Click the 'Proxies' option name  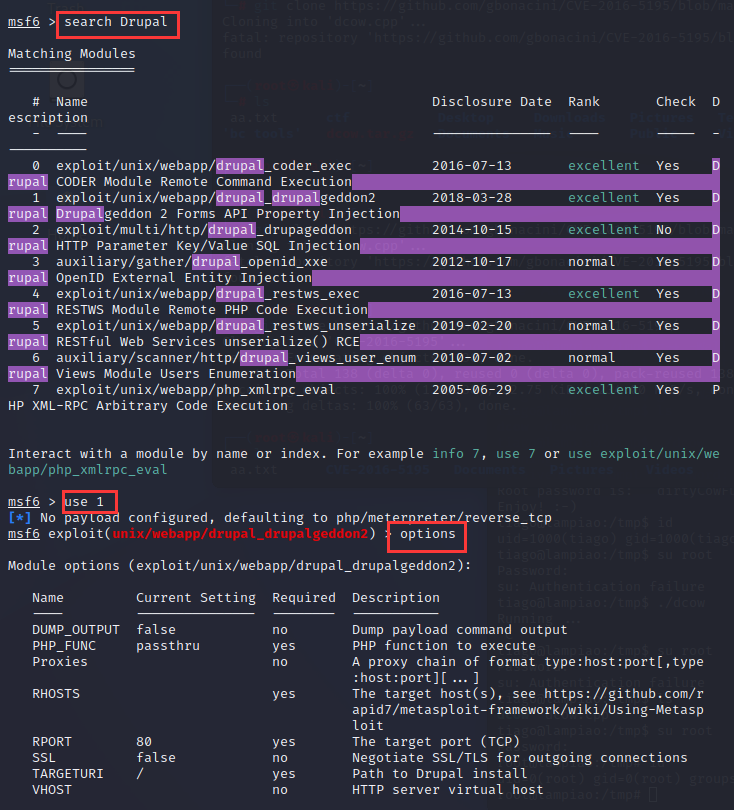point(60,662)
